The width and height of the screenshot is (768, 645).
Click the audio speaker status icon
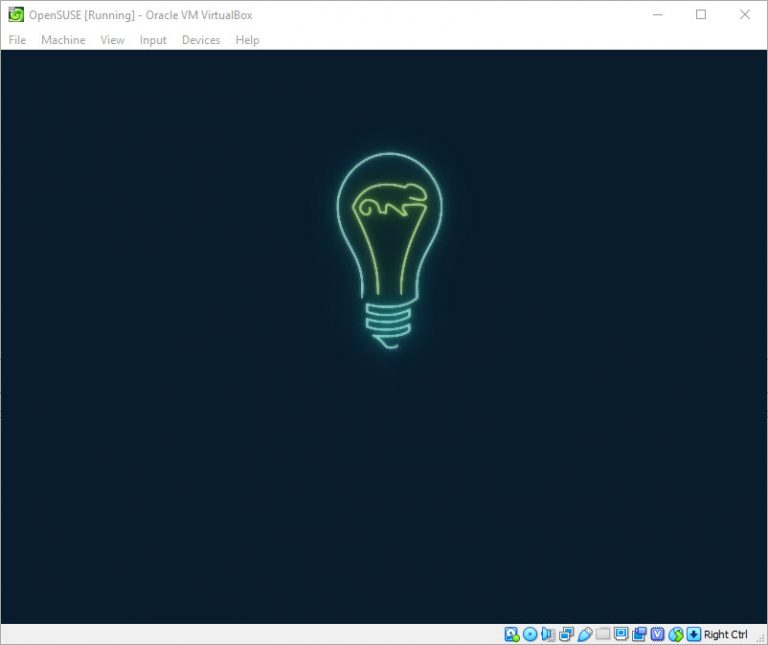click(x=548, y=634)
